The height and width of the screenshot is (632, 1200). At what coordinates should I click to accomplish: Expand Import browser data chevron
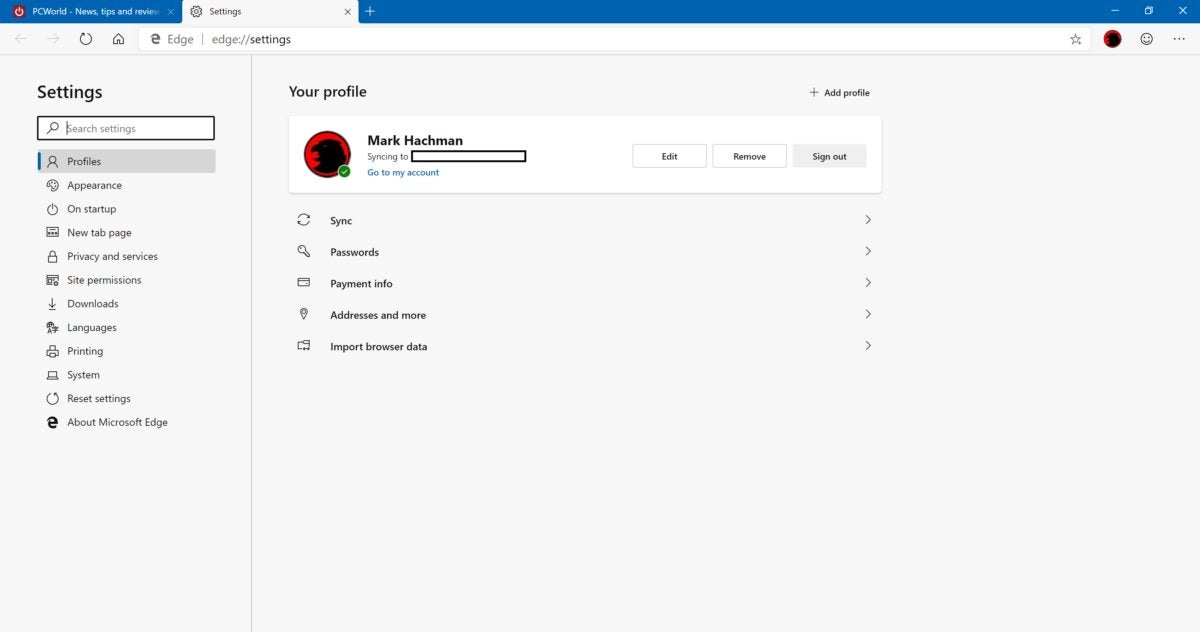point(868,346)
